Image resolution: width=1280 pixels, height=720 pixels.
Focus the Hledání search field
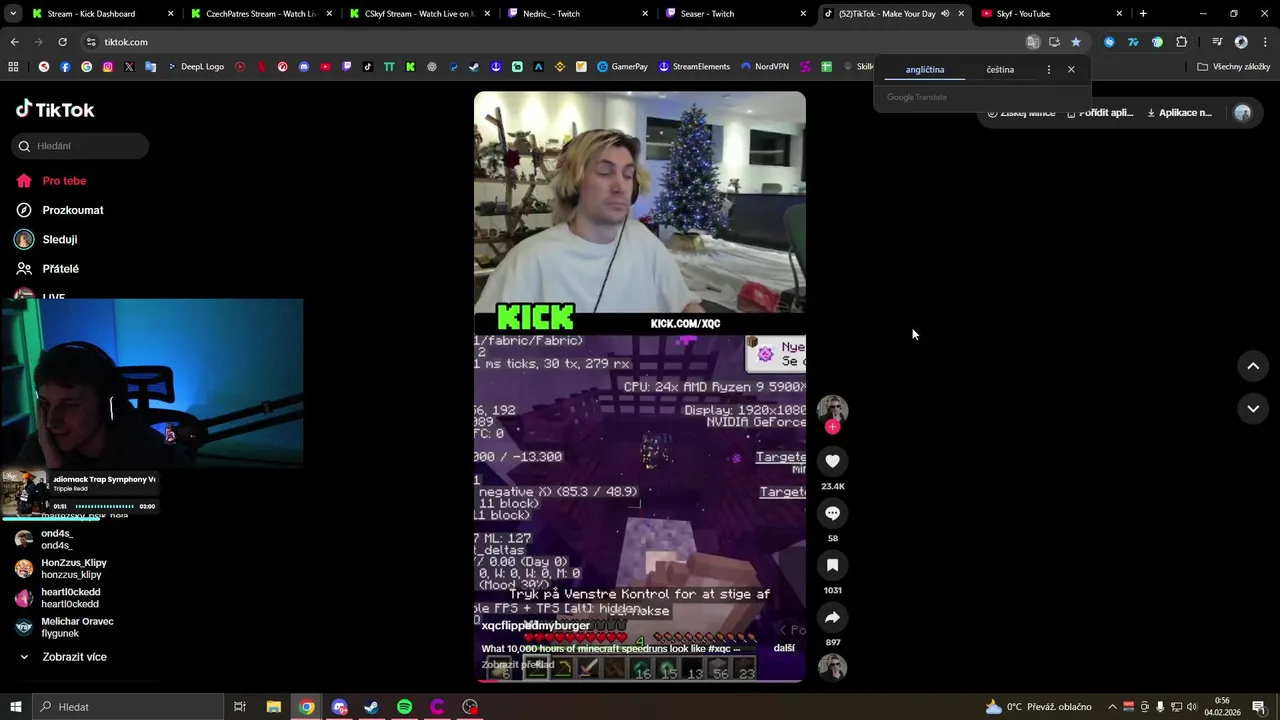[81, 146]
